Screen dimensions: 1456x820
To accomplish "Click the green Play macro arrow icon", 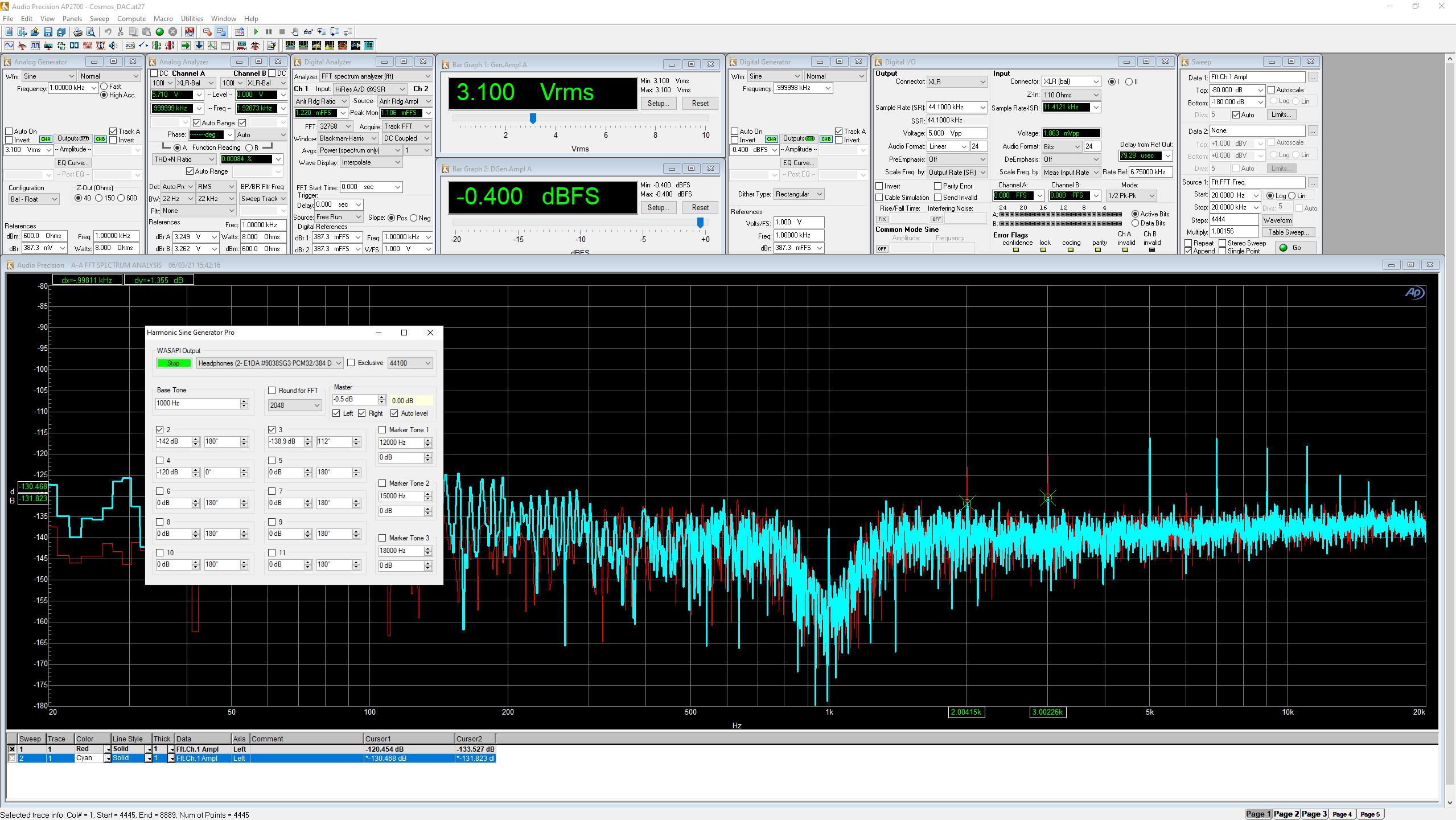I will coord(256,32).
